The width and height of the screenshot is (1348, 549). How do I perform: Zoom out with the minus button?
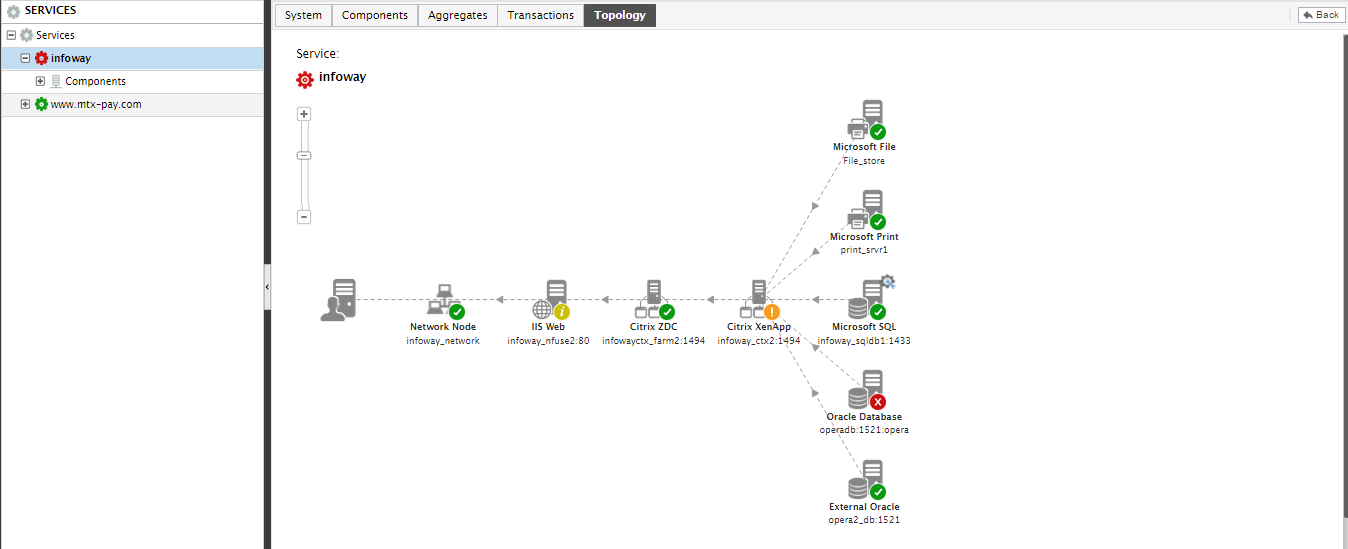304,217
